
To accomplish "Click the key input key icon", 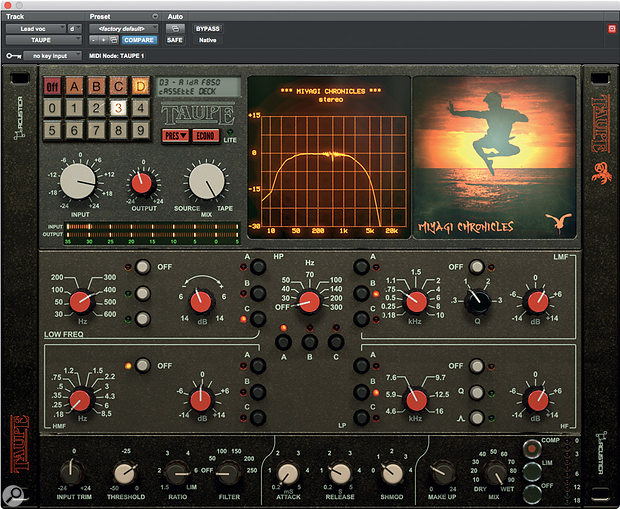I will [x=13, y=56].
